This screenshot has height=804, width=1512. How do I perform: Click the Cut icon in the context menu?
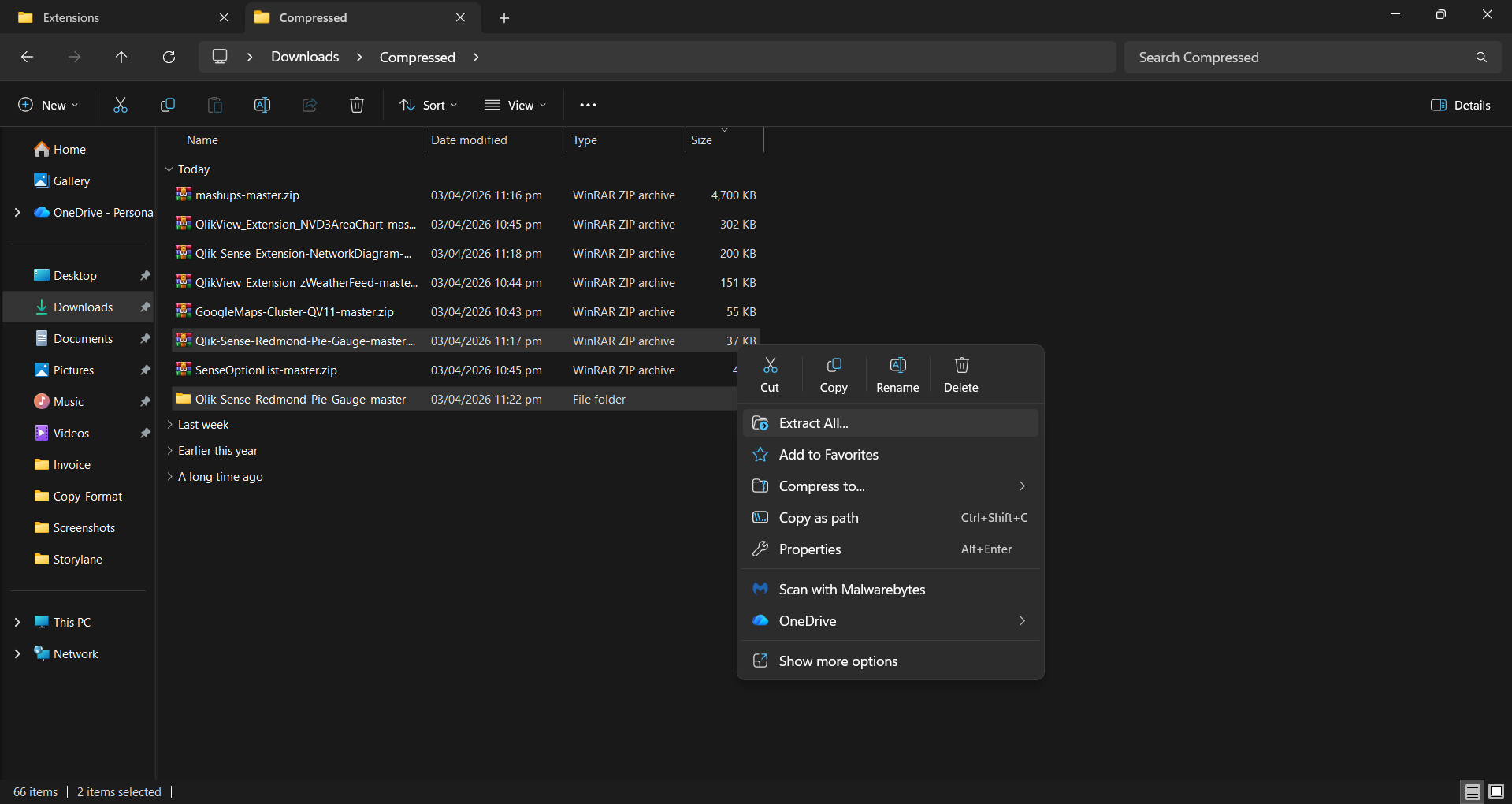[770, 374]
